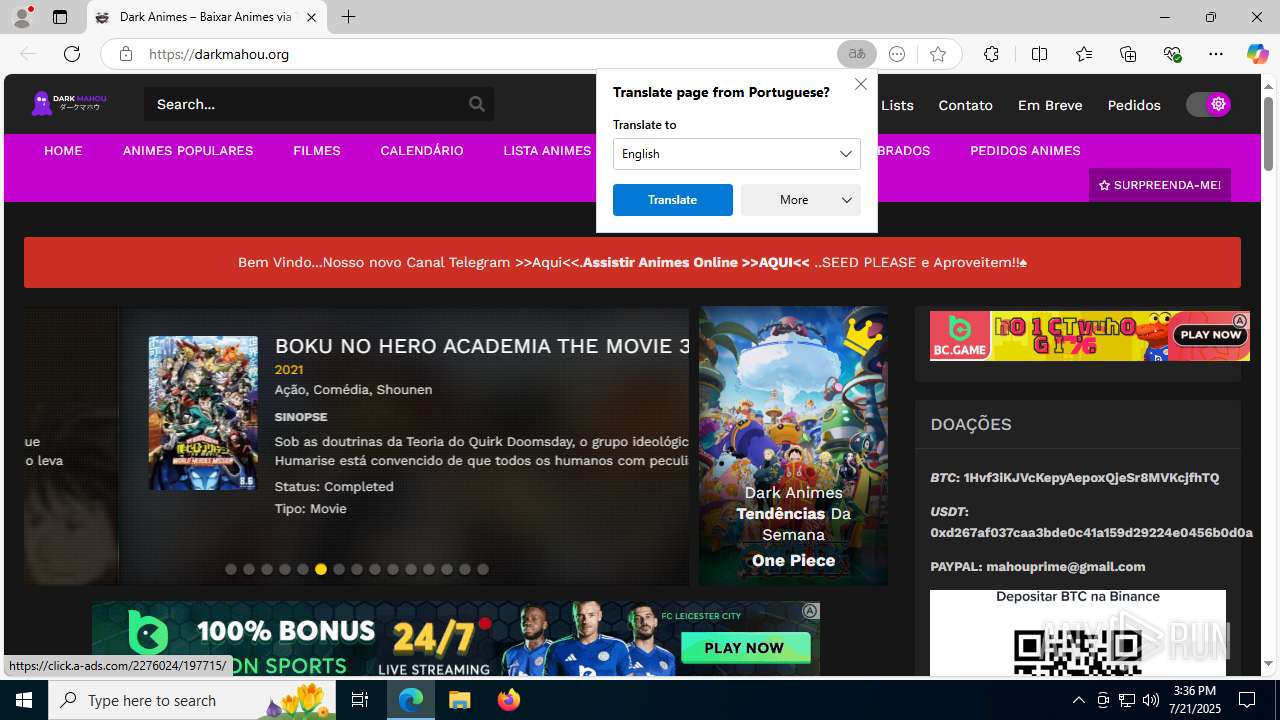The image size is (1280, 720).
Task: Open Browser essentials heart icon
Action: click(x=1172, y=54)
